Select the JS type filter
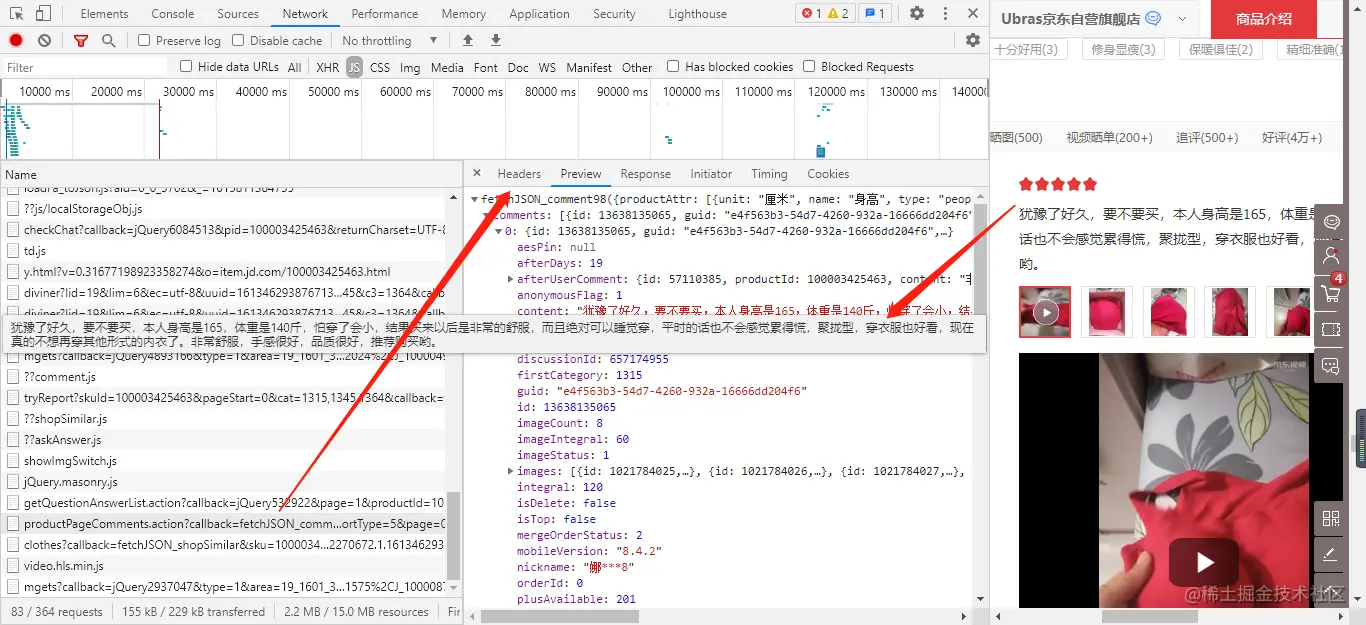Screen dimensions: 1366x625 click(x=354, y=67)
